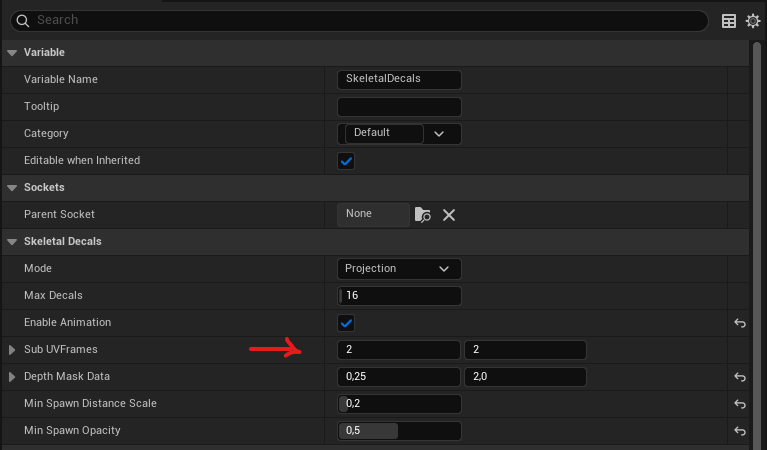Image resolution: width=767 pixels, height=450 pixels.
Task: Reset Min Spawn Distance Scale to default
Action: coord(740,404)
